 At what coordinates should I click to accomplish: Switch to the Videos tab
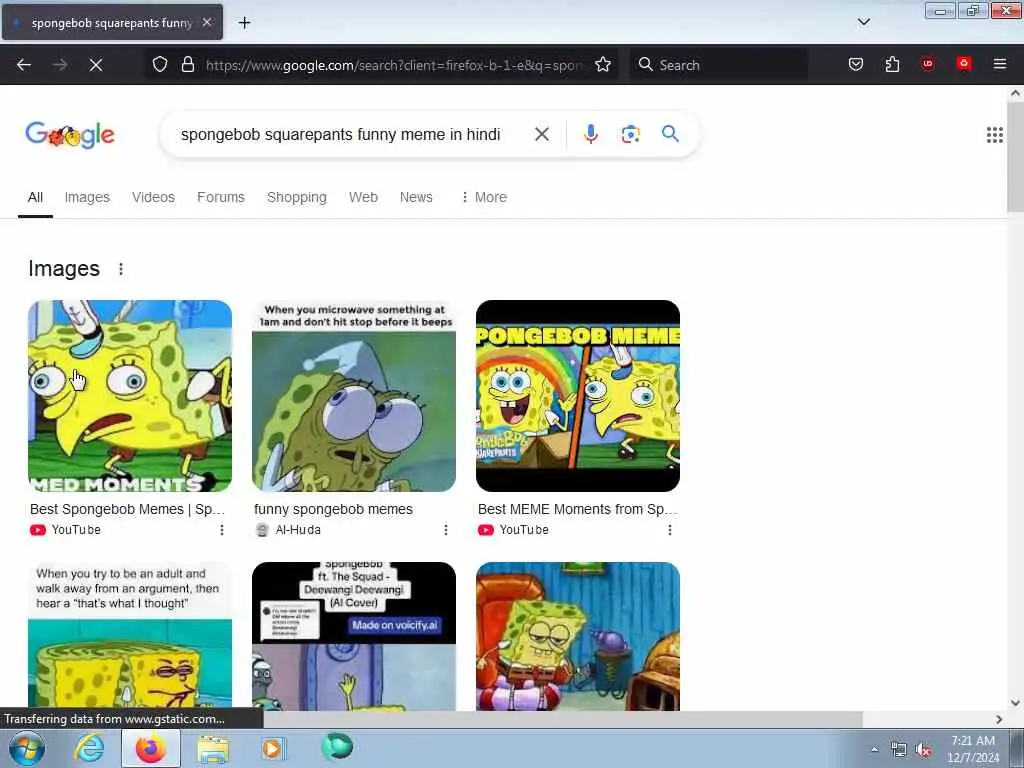tap(153, 197)
